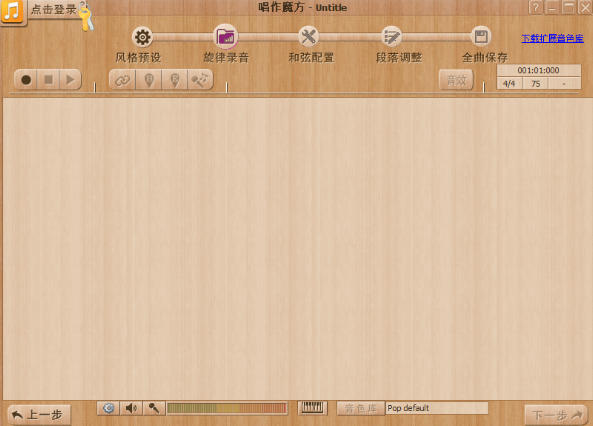
Task: Adjust the input level meter bar
Action: point(227,408)
